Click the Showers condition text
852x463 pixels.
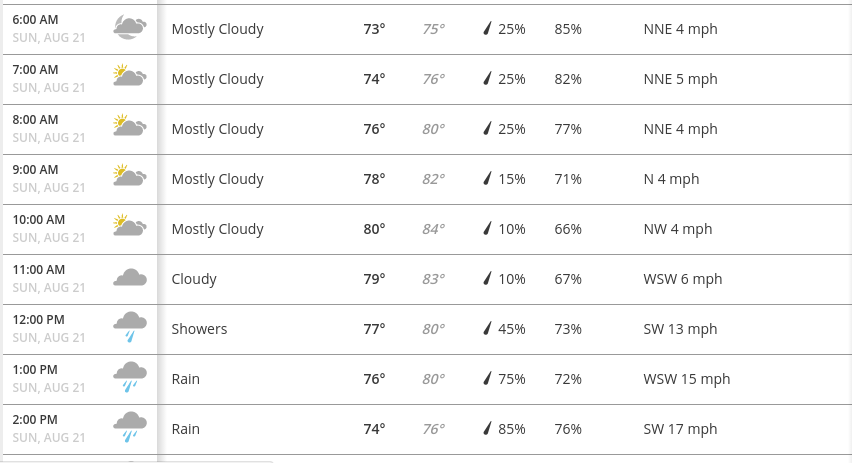tap(199, 329)
